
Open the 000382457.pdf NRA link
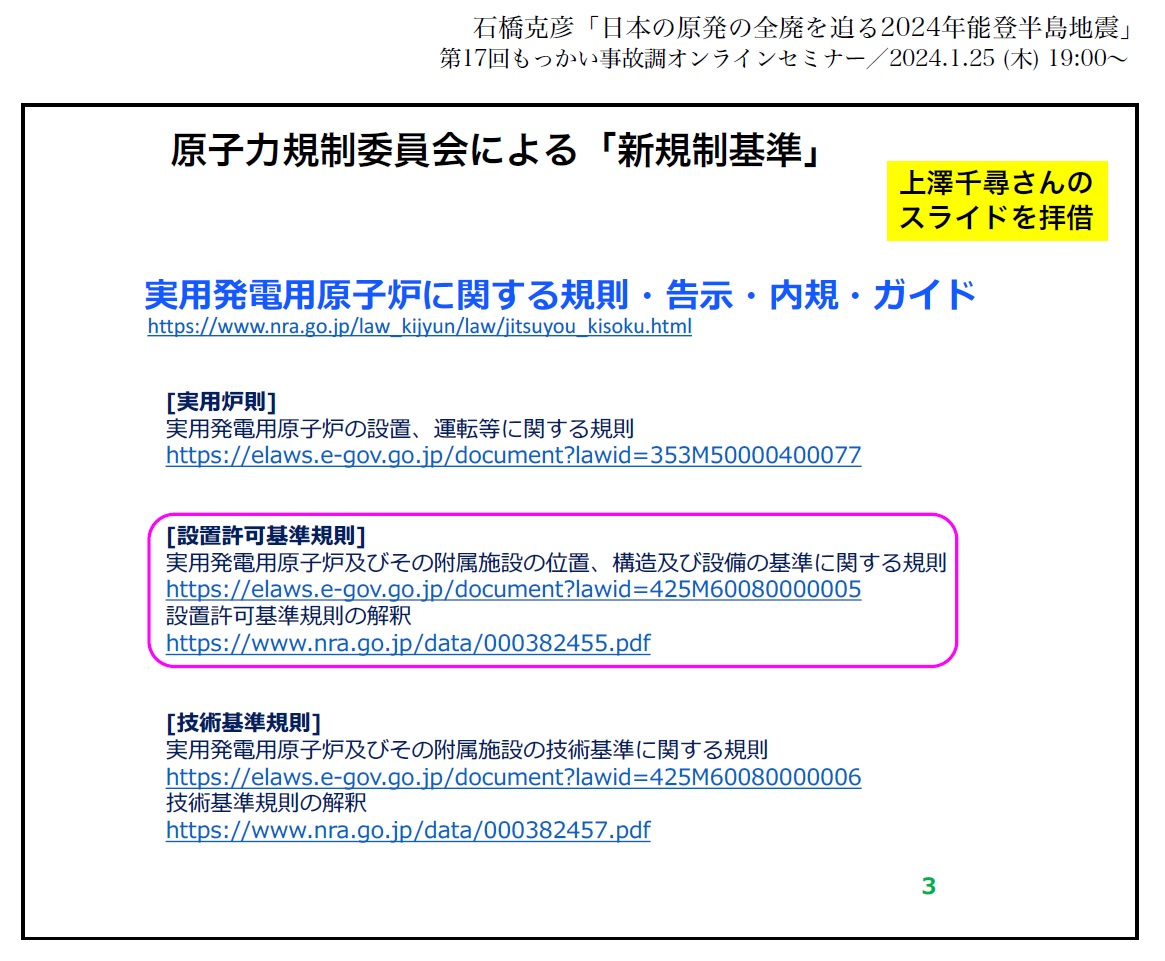tap(408, 830)
